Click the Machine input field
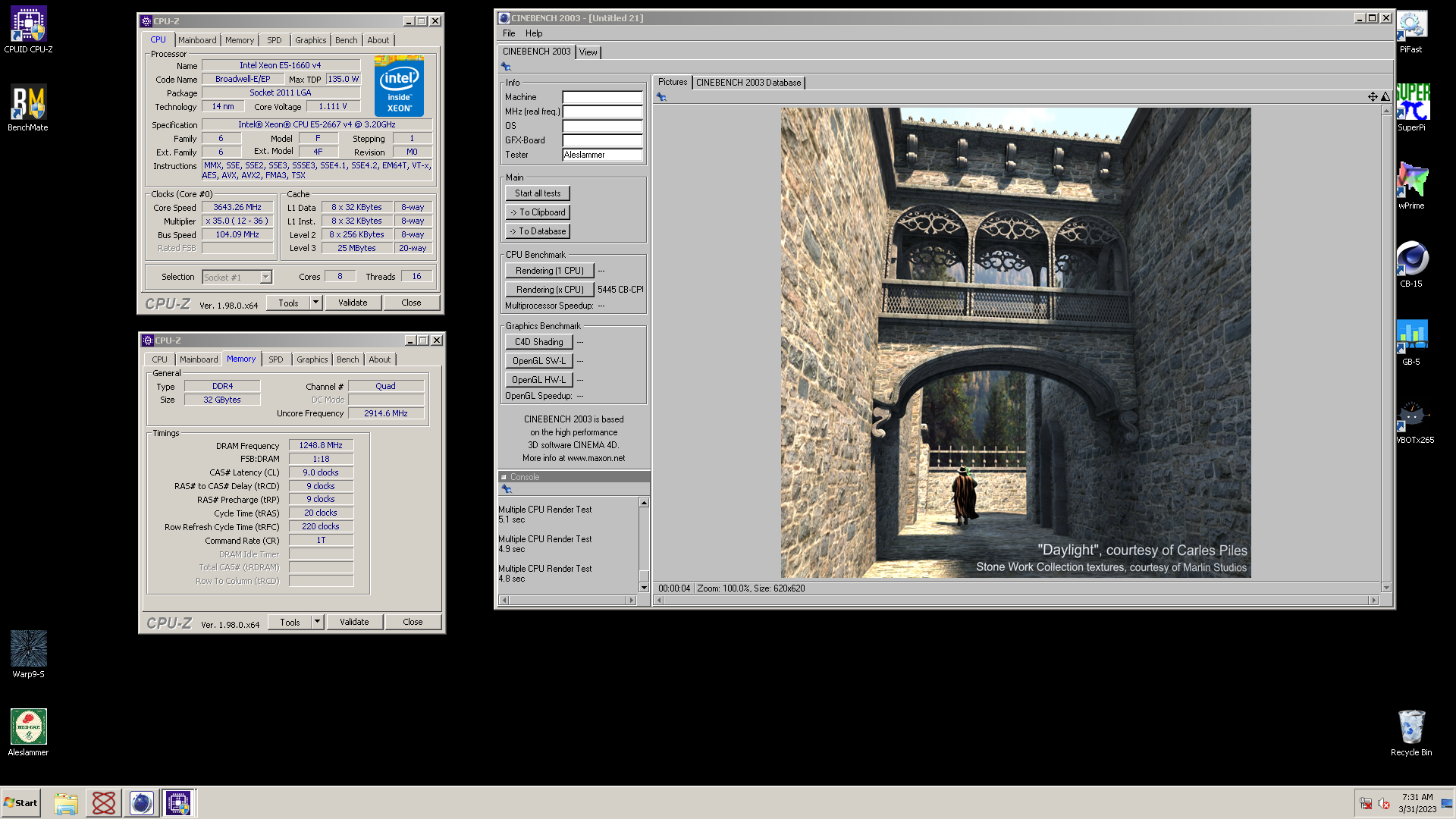The height and width of the screenshot is (819, 1456). pyautogui.click(x=602, y=97)
